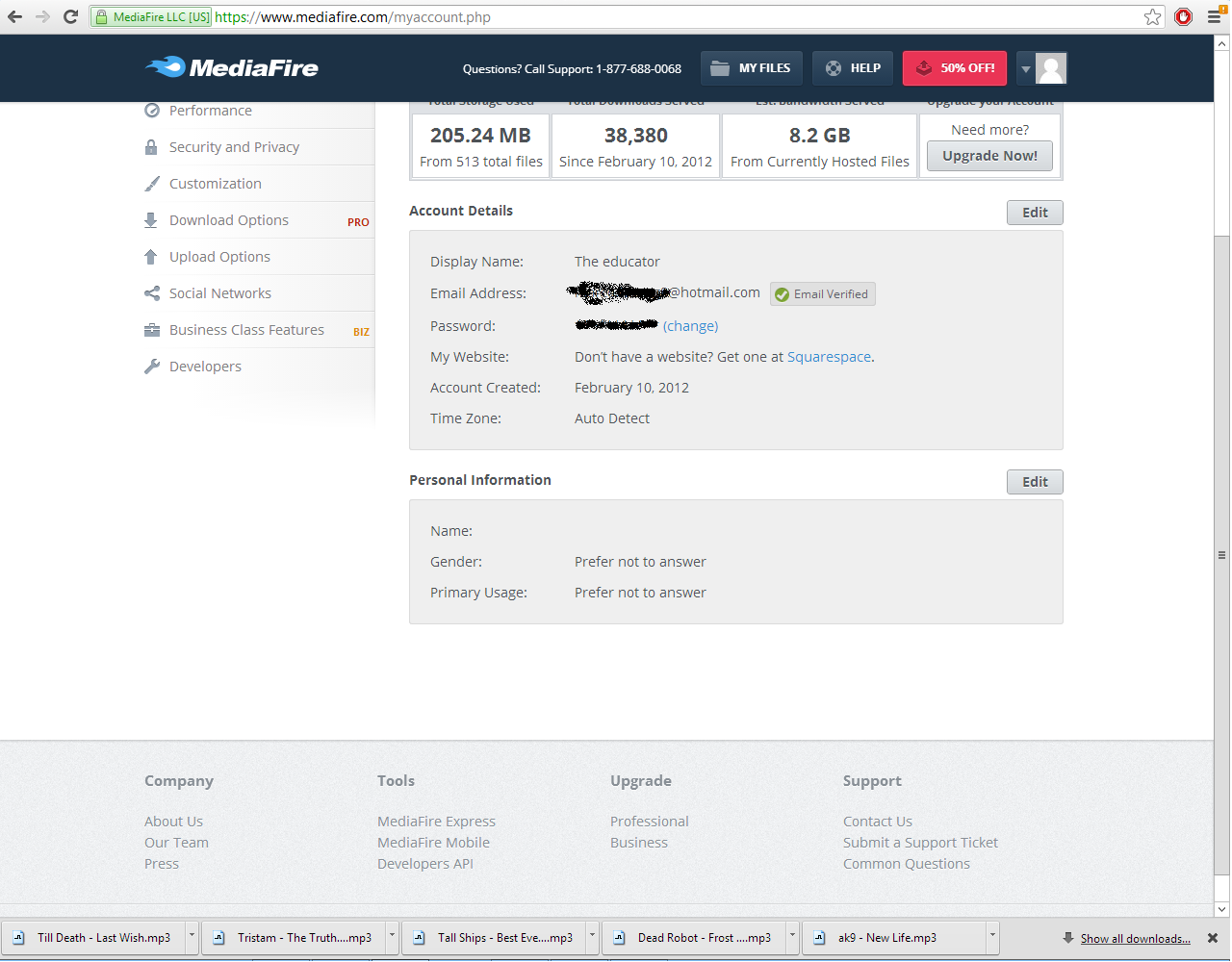Click Tristam mp3 download file icon
Viewport: 1232px width, 962px height.
tap(218, 938)
